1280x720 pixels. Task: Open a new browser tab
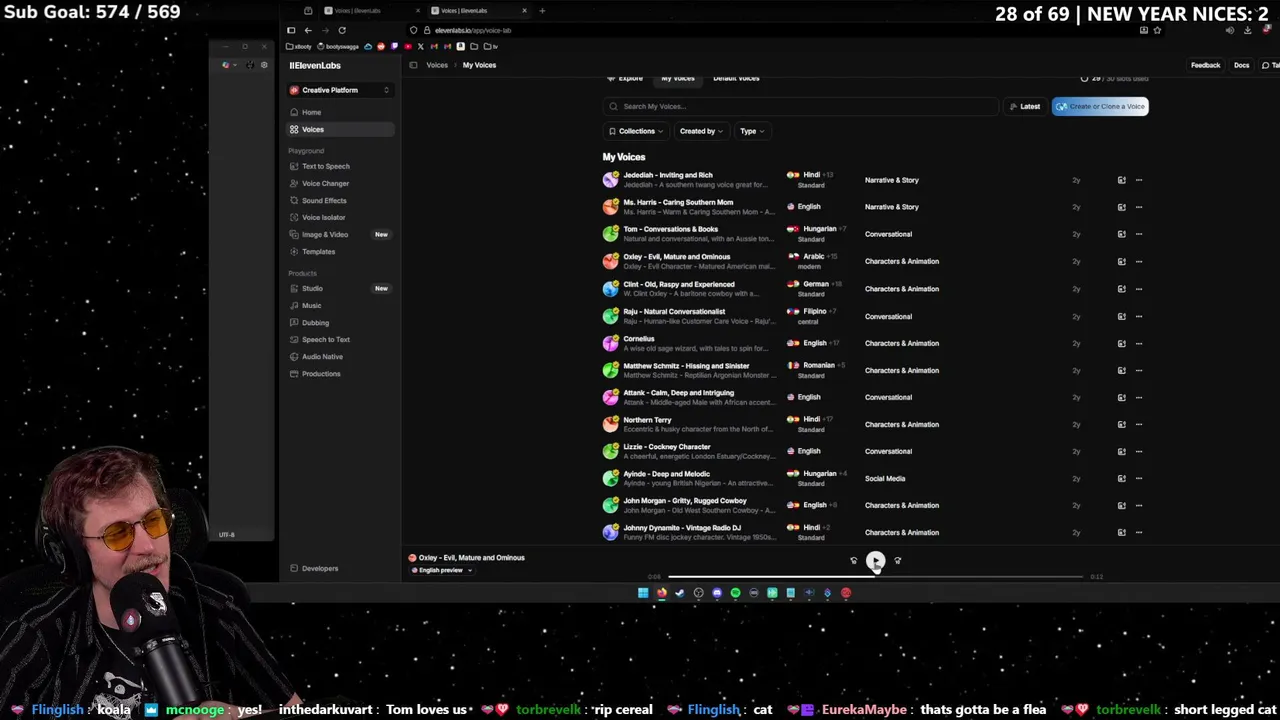coord(542,11)
